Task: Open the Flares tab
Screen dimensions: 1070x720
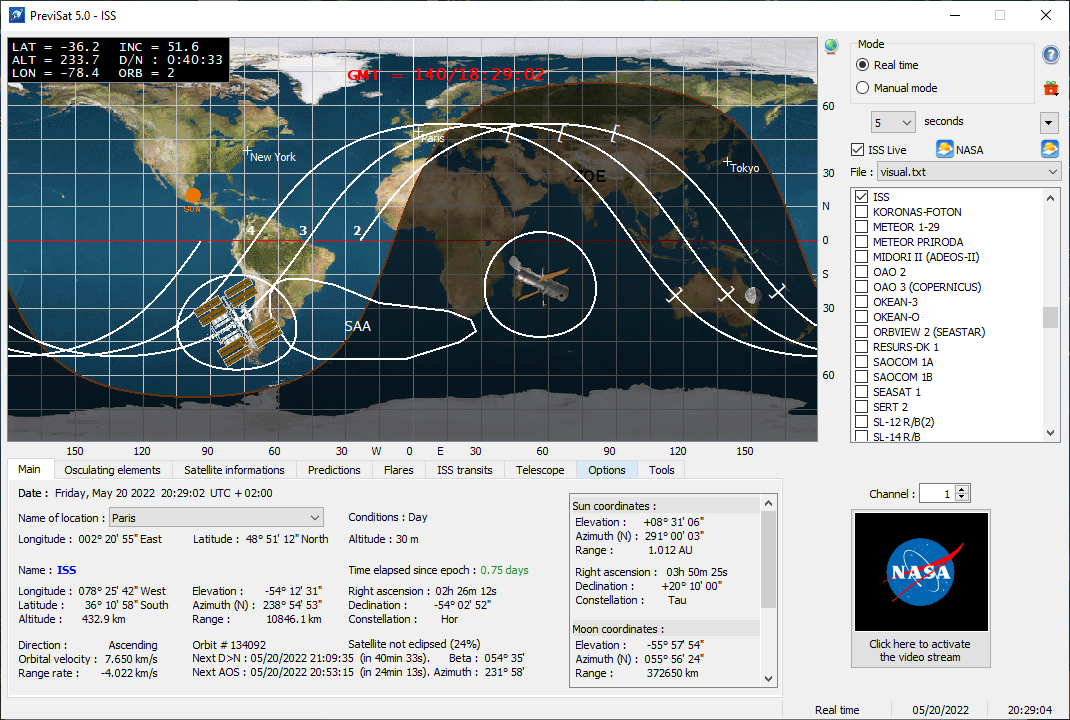Action: [399, 470]
